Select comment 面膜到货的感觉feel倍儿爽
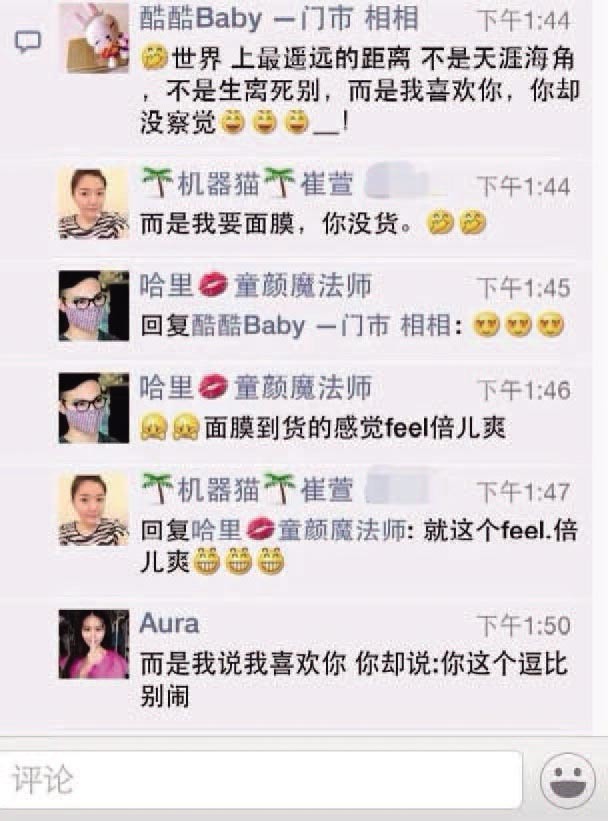 (323, 428)
